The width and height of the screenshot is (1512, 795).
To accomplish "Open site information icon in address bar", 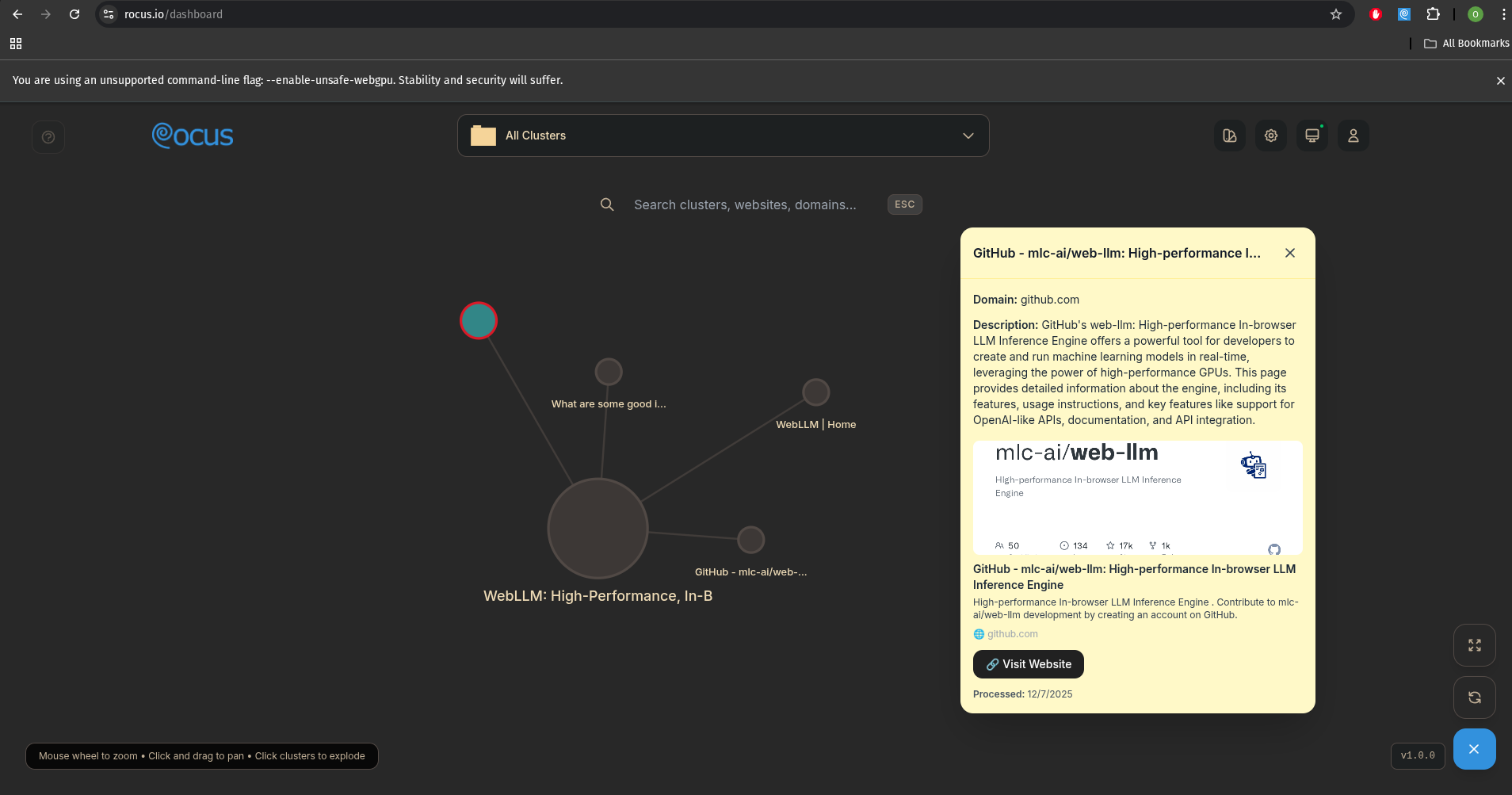I will point(109,14).
